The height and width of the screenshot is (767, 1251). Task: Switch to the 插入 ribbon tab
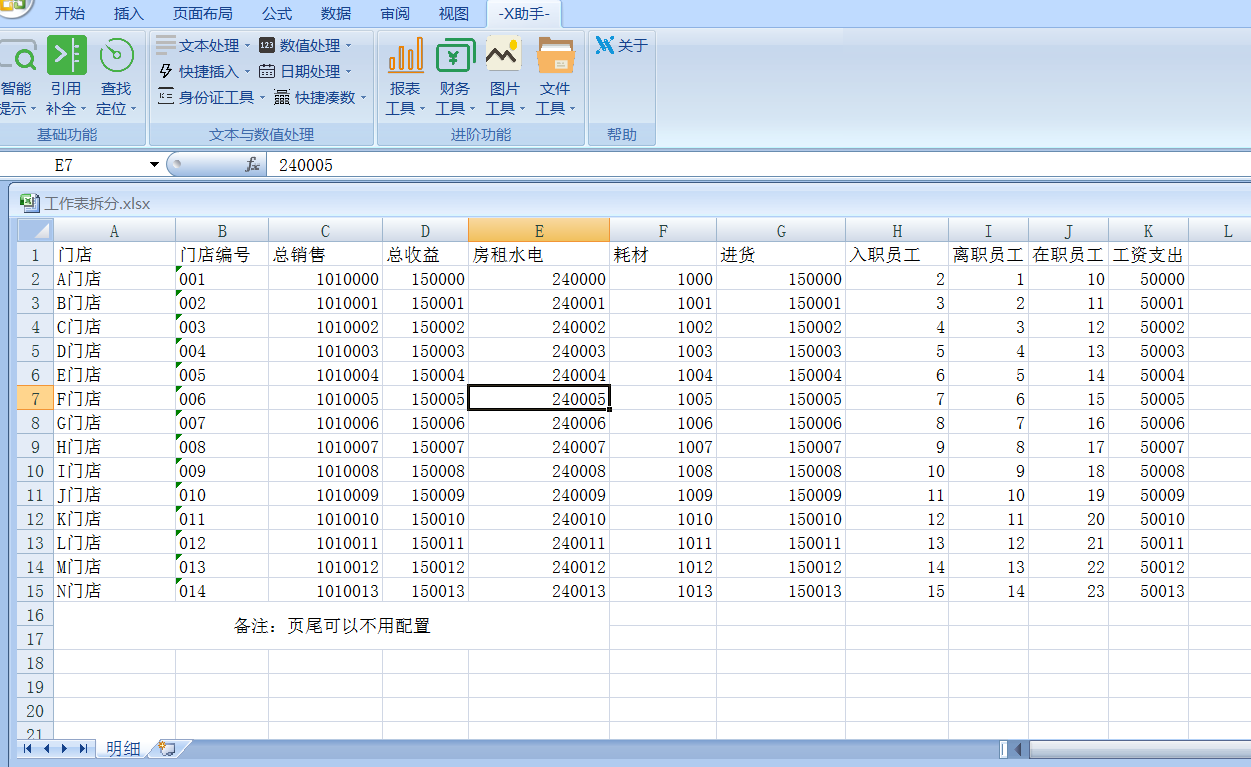pos(129,14)
